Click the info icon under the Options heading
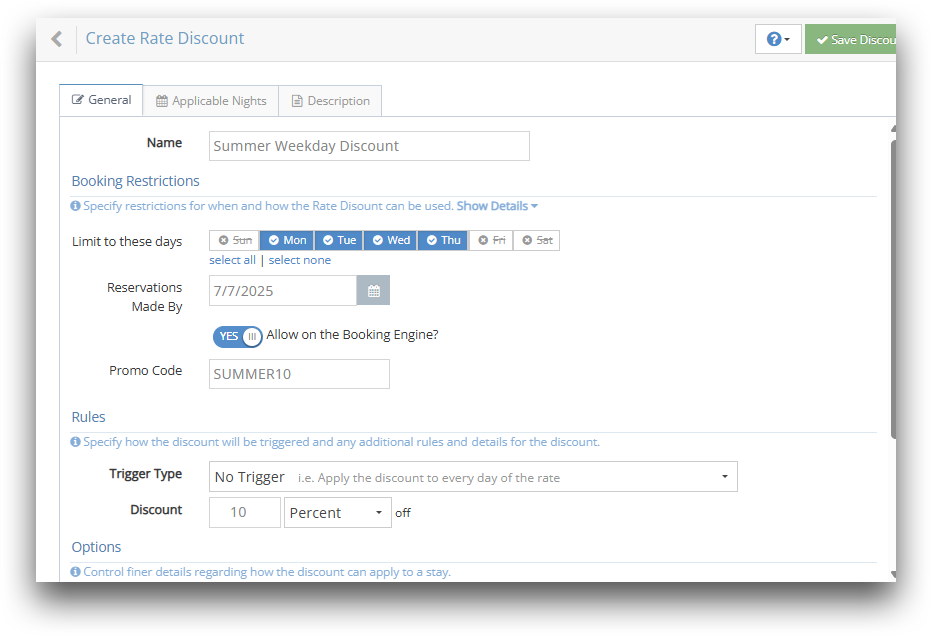The height and width of the screenshot is (636, 932). pyautogui.click(x=75, y=571)
